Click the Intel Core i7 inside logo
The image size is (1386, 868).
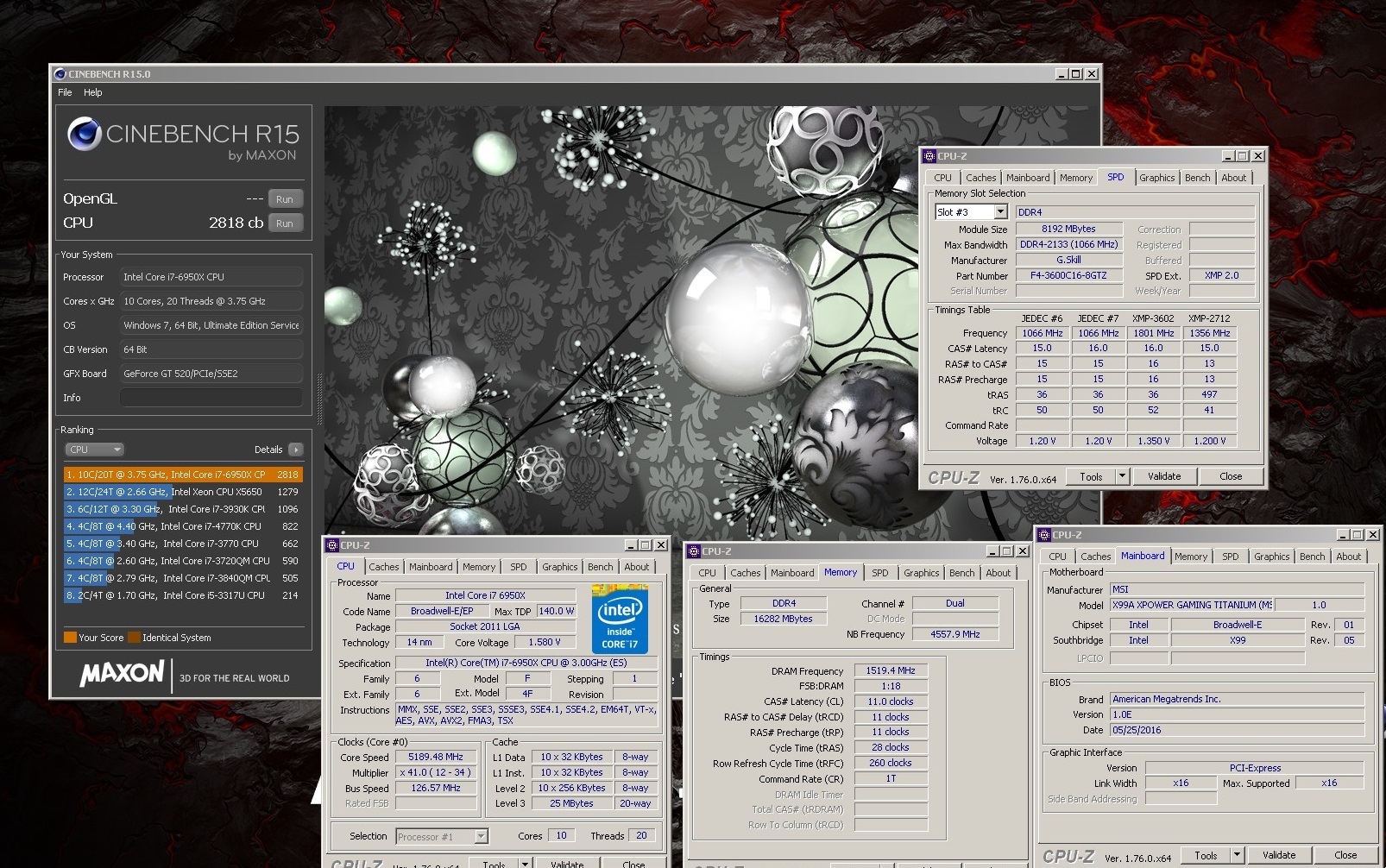coord(619,619)
